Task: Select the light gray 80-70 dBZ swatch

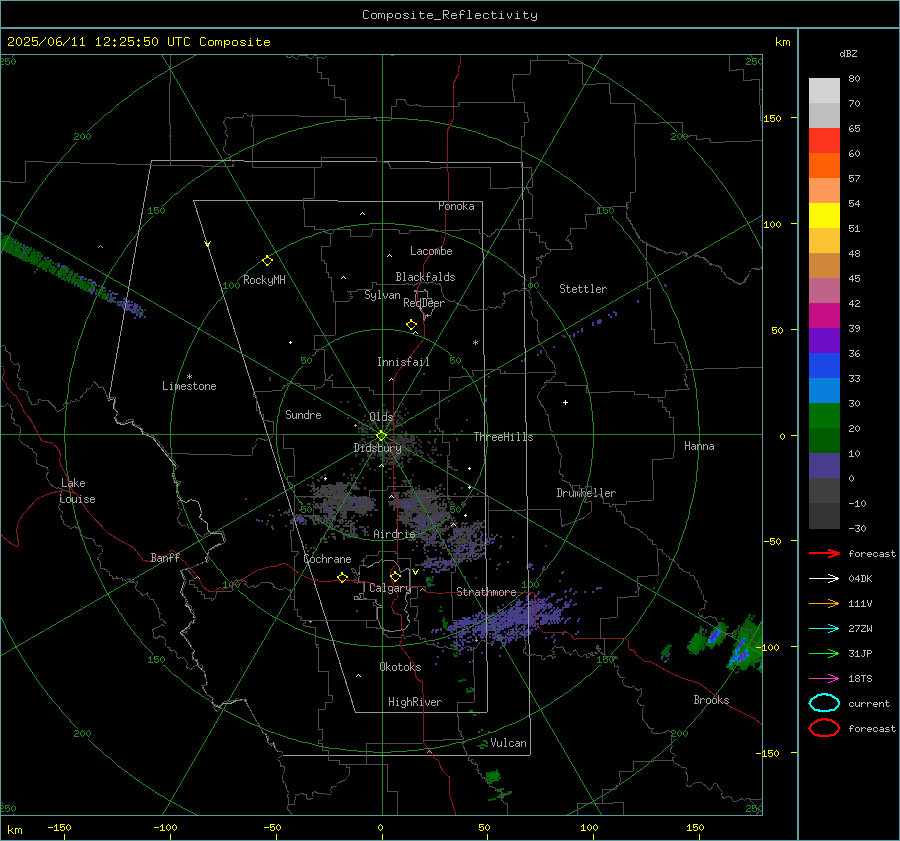Action: [x=824, y=91]
